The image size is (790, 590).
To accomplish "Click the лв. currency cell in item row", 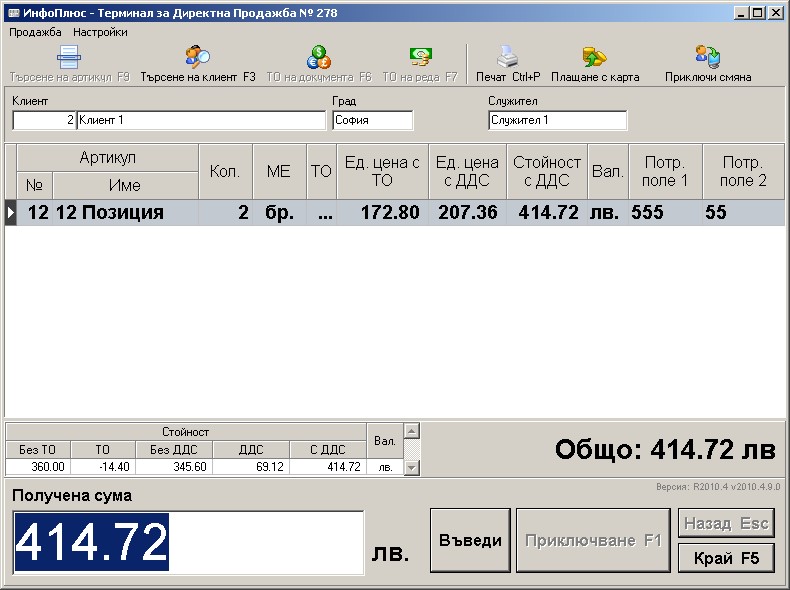I will (608, 212).
